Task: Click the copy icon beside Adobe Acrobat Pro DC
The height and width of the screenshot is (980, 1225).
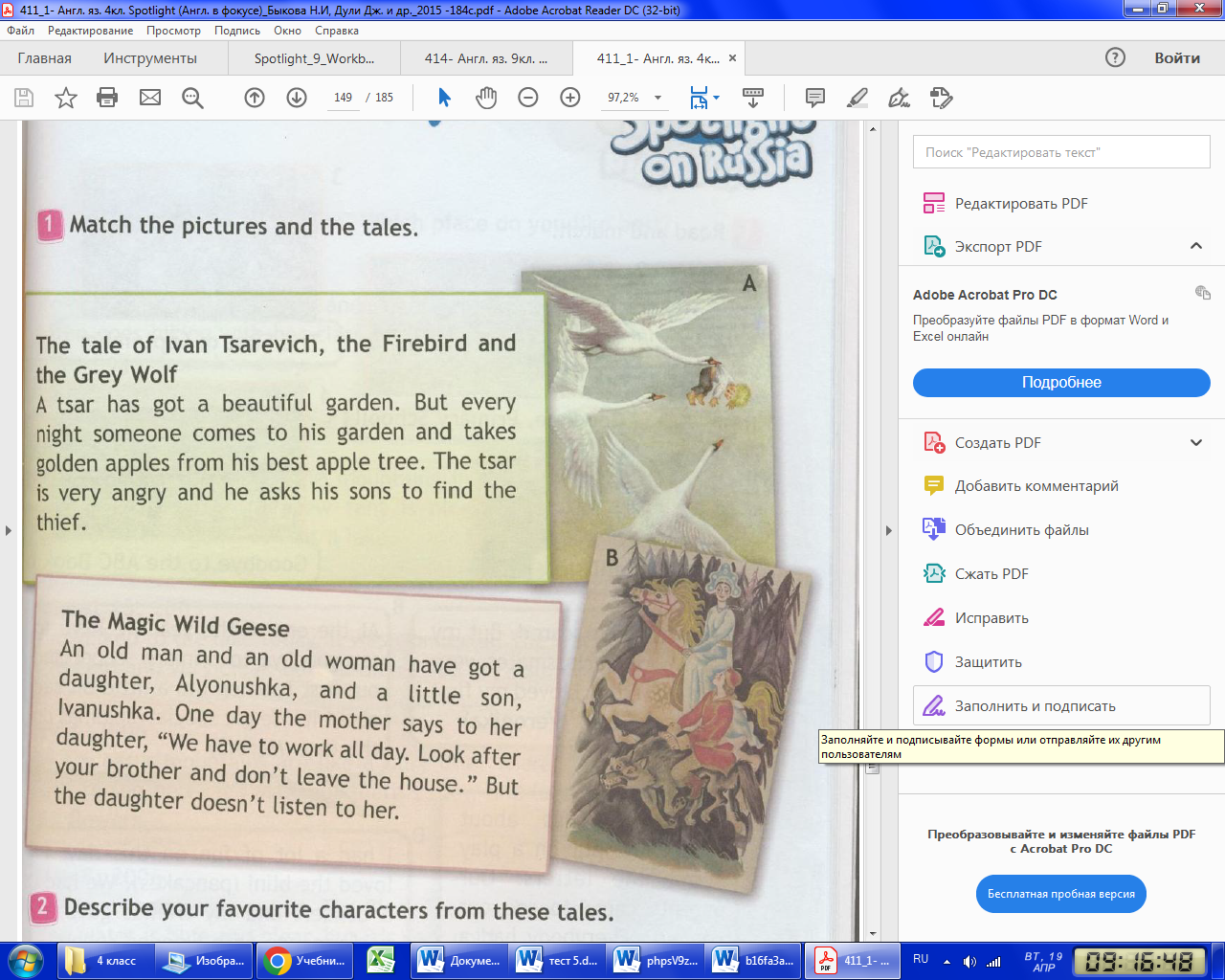Action: coord(1203,293)
